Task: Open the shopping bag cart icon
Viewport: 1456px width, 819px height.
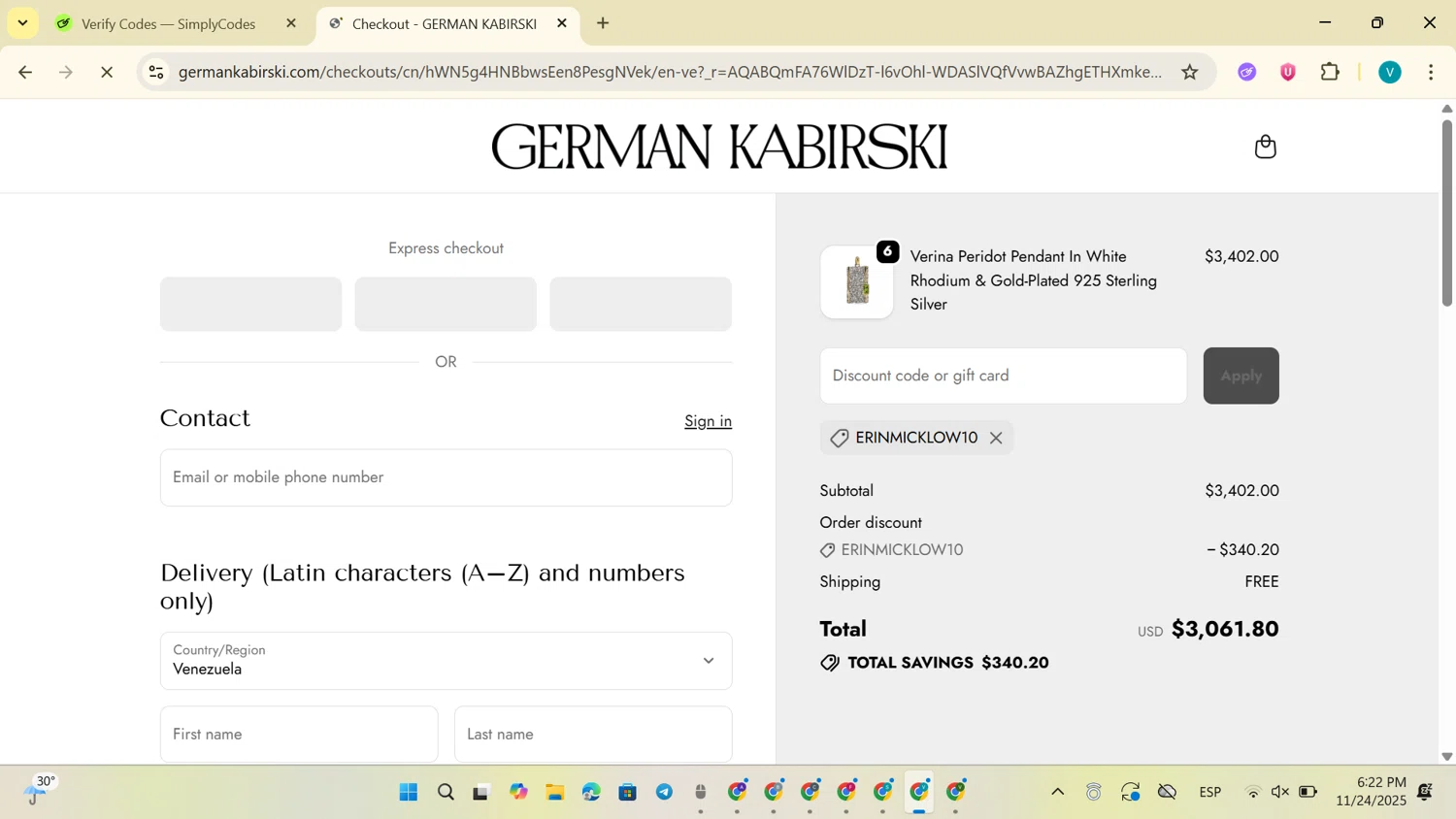Action: 1265,147
